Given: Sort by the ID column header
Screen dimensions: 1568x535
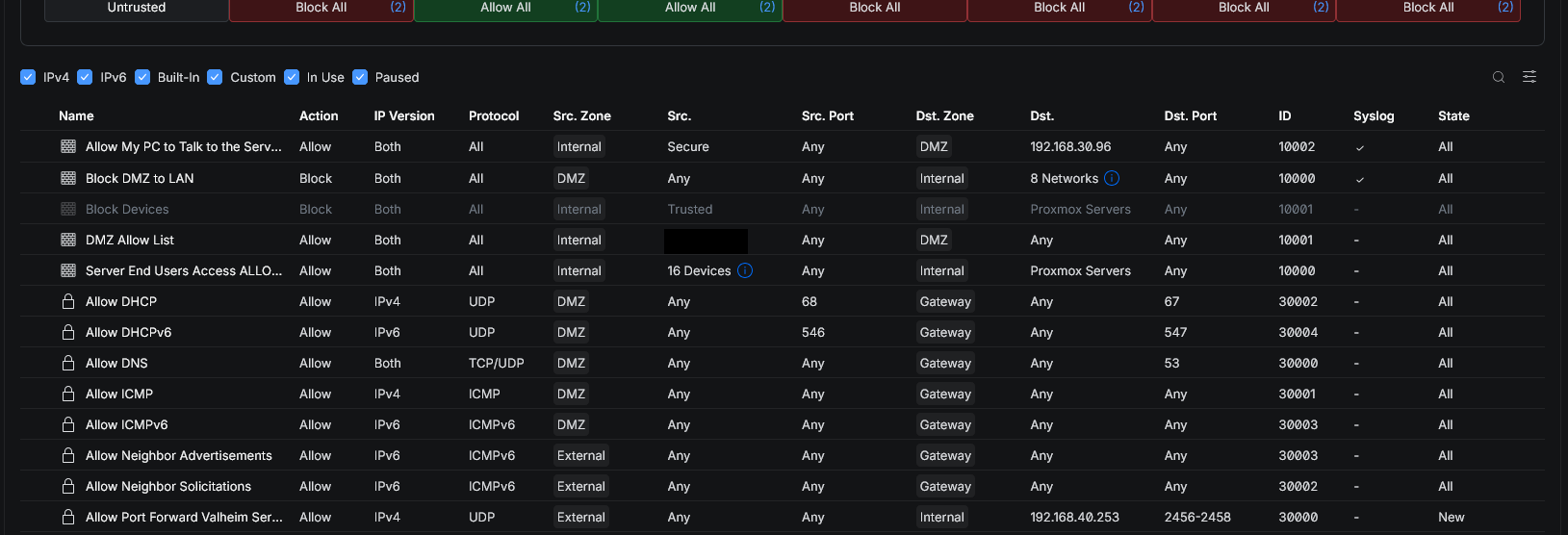Looking at the screenshot, I should click(1285, 115).
